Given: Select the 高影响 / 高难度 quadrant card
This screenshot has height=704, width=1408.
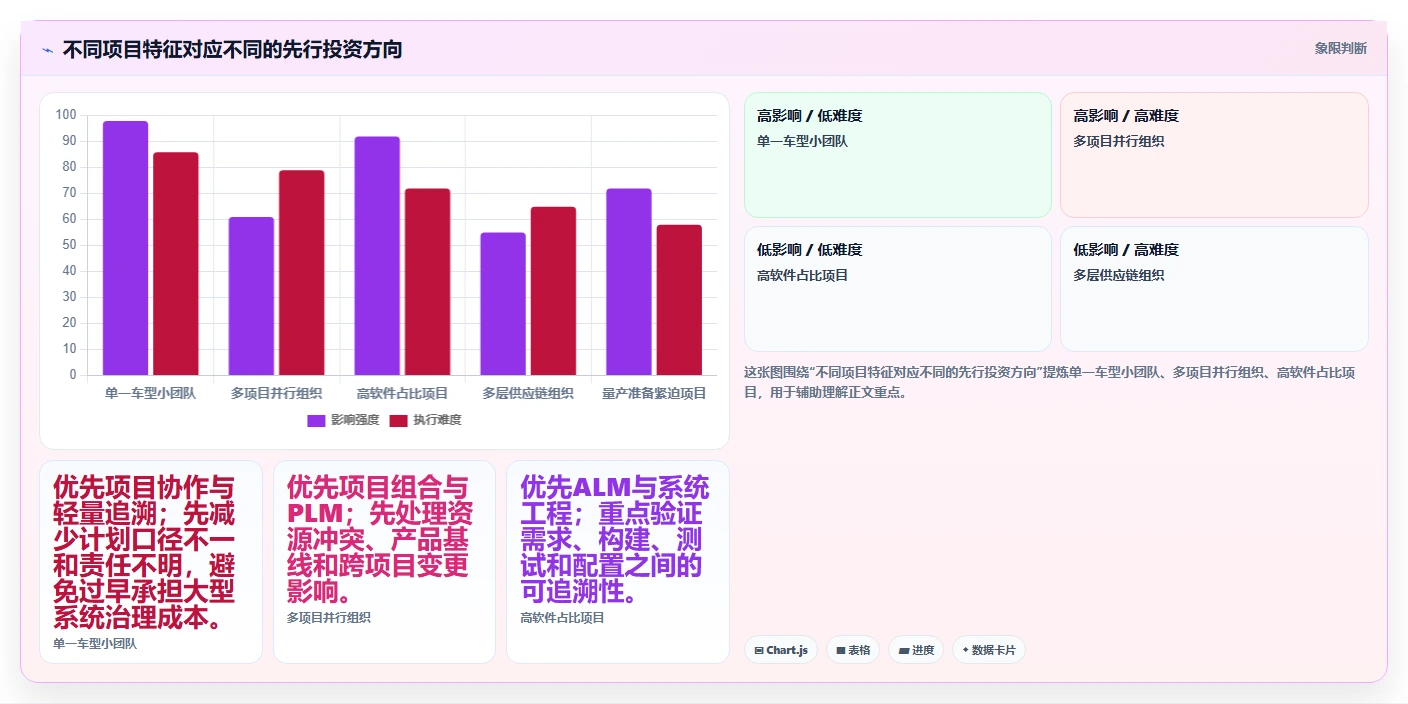Looking at the screenshot, I should [x=1214, y=155].
